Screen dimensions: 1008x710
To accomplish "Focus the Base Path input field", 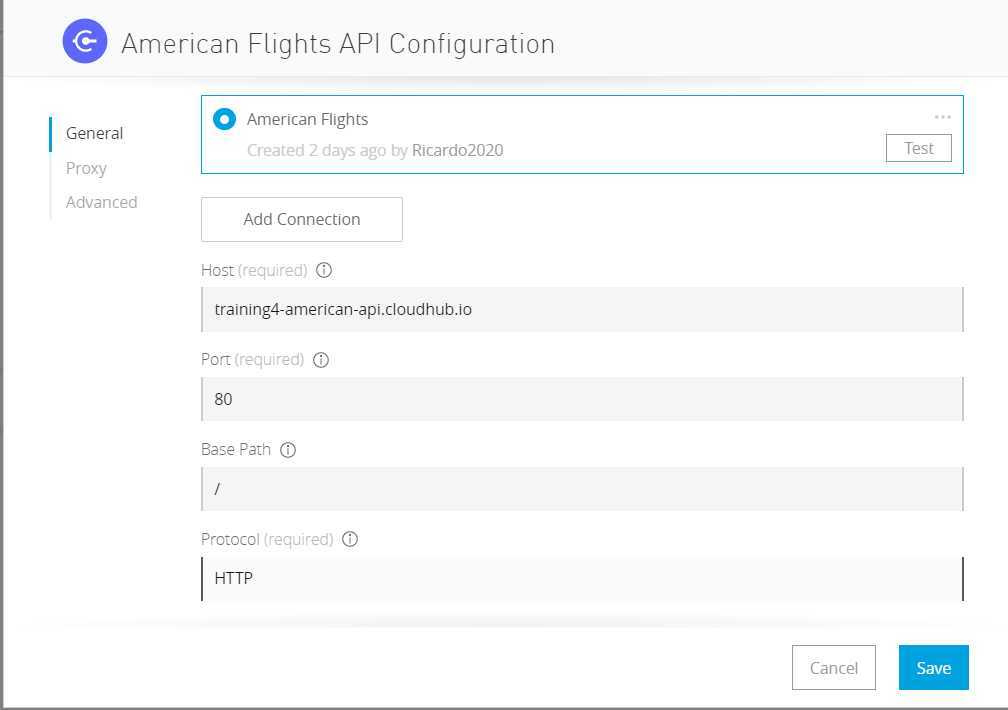I will tap(582, 489).
